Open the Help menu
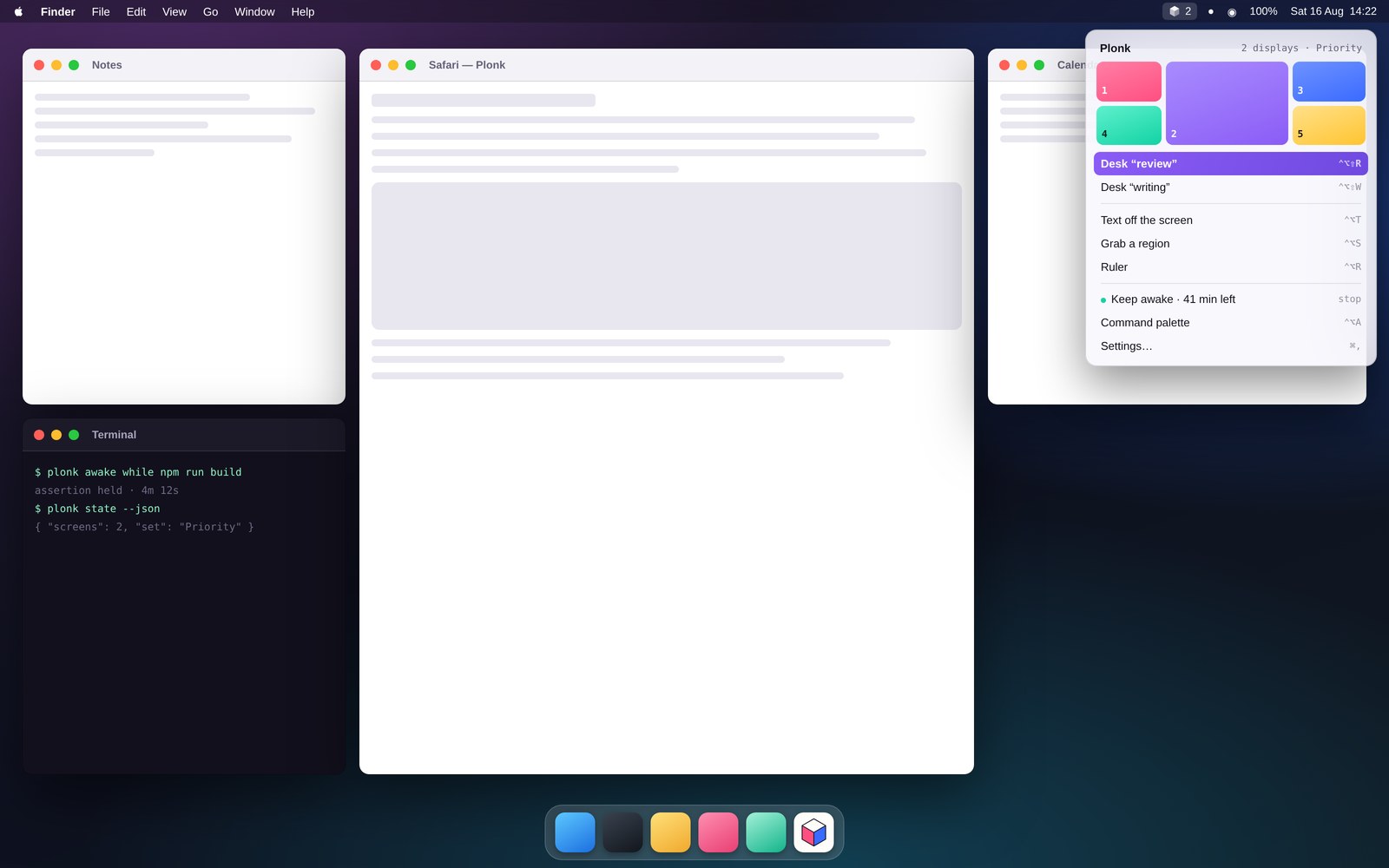The width and height of the screenshot is (1389, 868). click(303, 11)
